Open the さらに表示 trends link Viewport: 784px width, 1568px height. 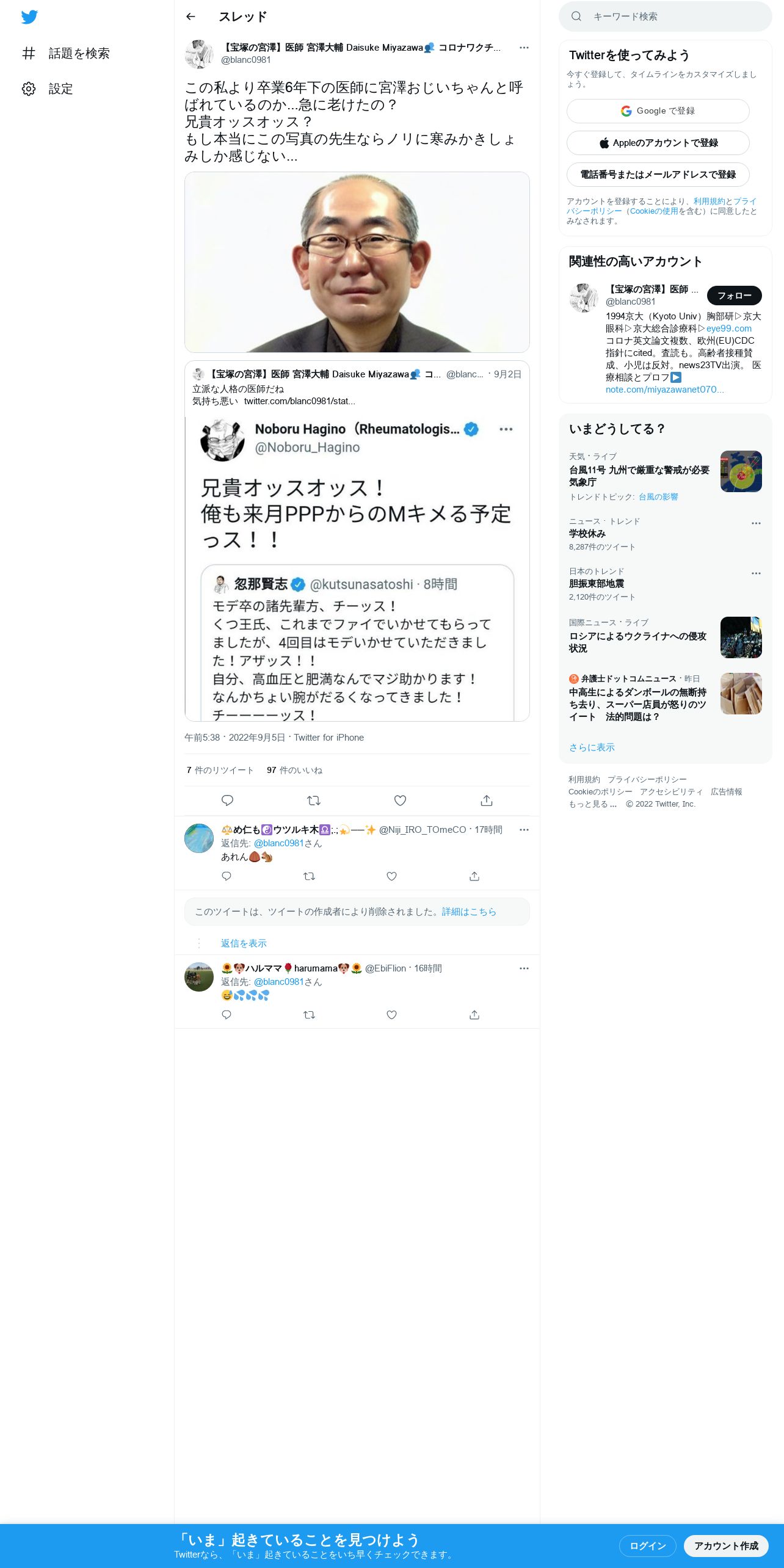pyautogui.click(x=592, y=747)
